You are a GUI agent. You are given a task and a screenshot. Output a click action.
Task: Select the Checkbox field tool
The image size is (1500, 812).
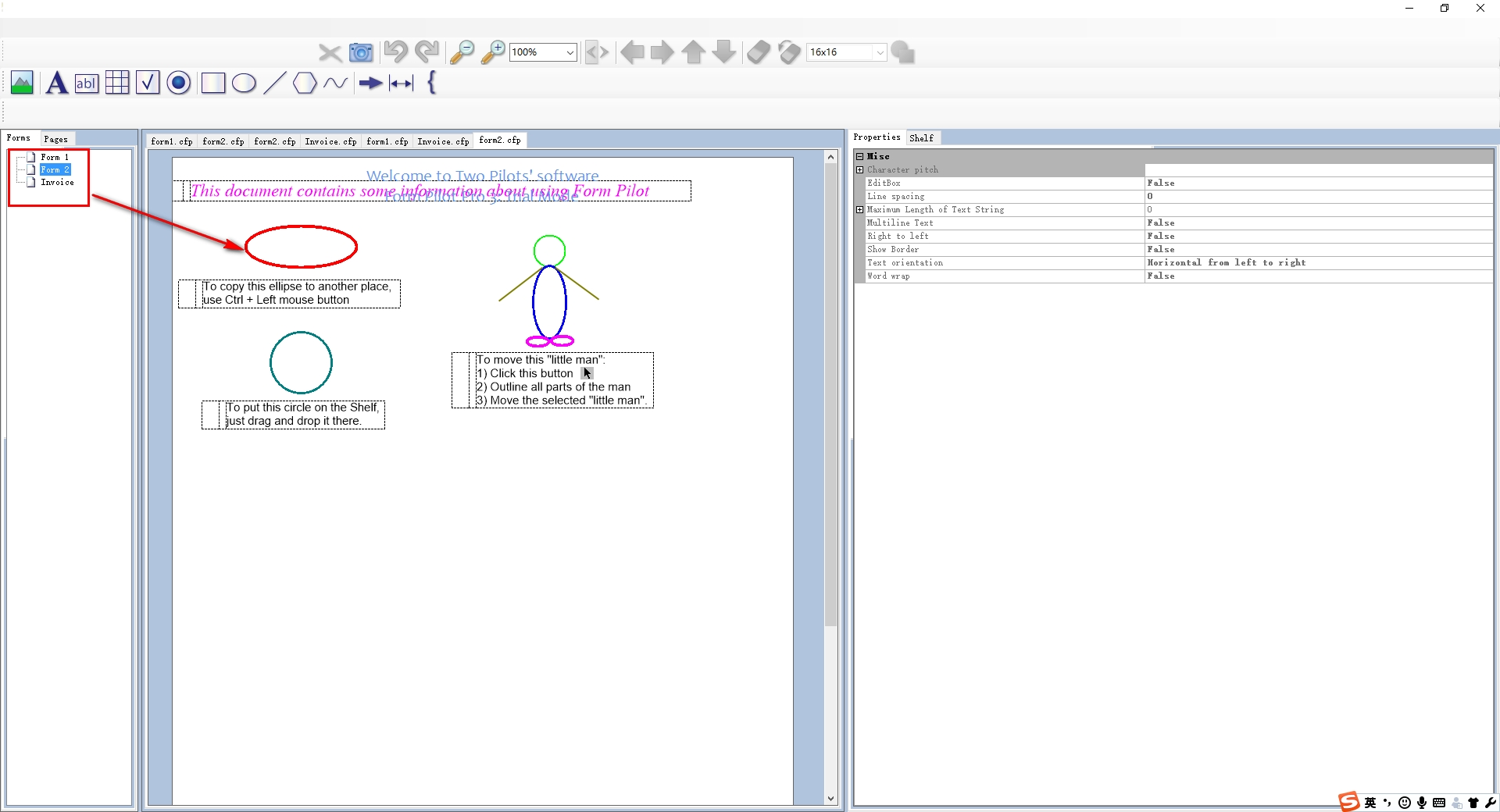[148, 82]
